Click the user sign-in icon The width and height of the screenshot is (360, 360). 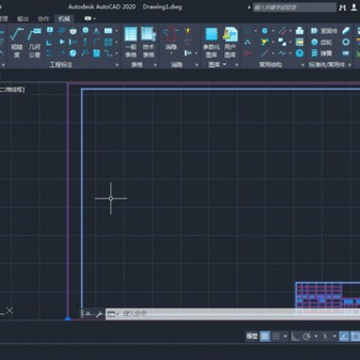point(354,7)
